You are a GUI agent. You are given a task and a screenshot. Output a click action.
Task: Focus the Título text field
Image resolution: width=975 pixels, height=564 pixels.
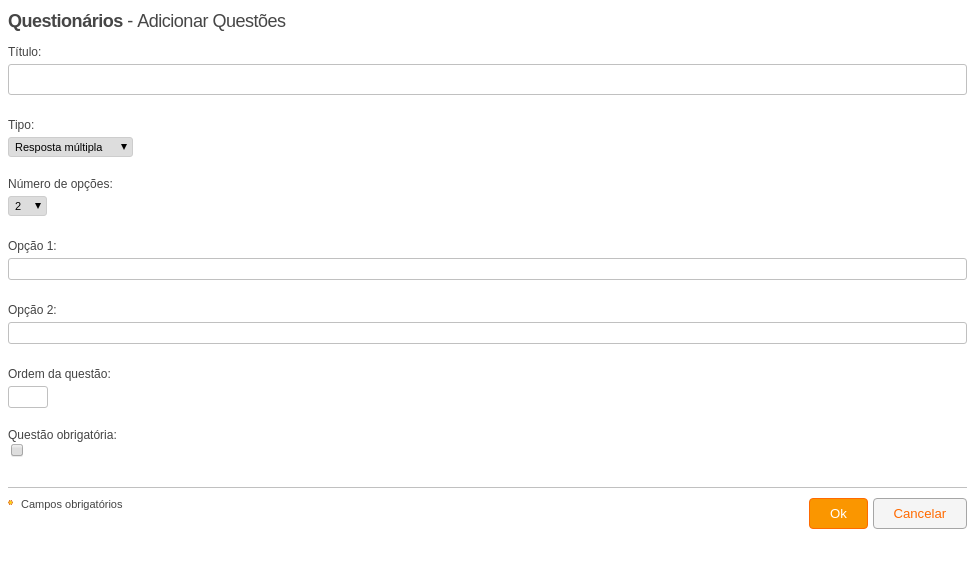coord(488,80)
